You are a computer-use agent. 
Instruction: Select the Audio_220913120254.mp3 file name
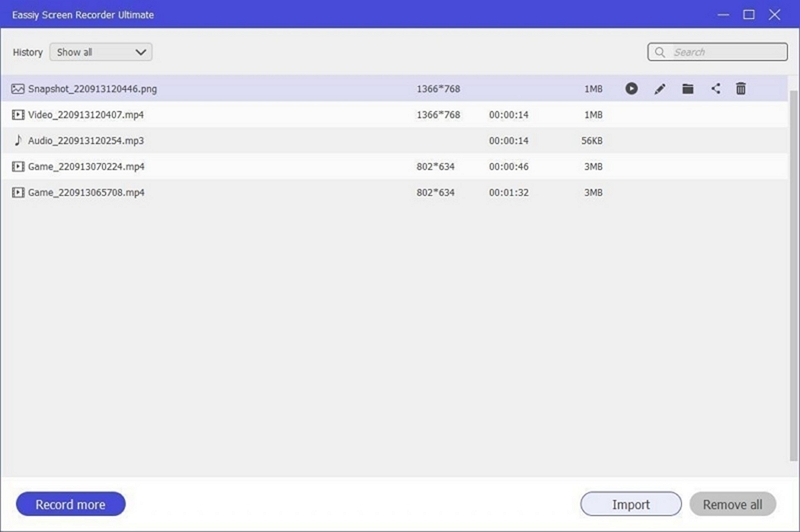(x=86, y=141)
